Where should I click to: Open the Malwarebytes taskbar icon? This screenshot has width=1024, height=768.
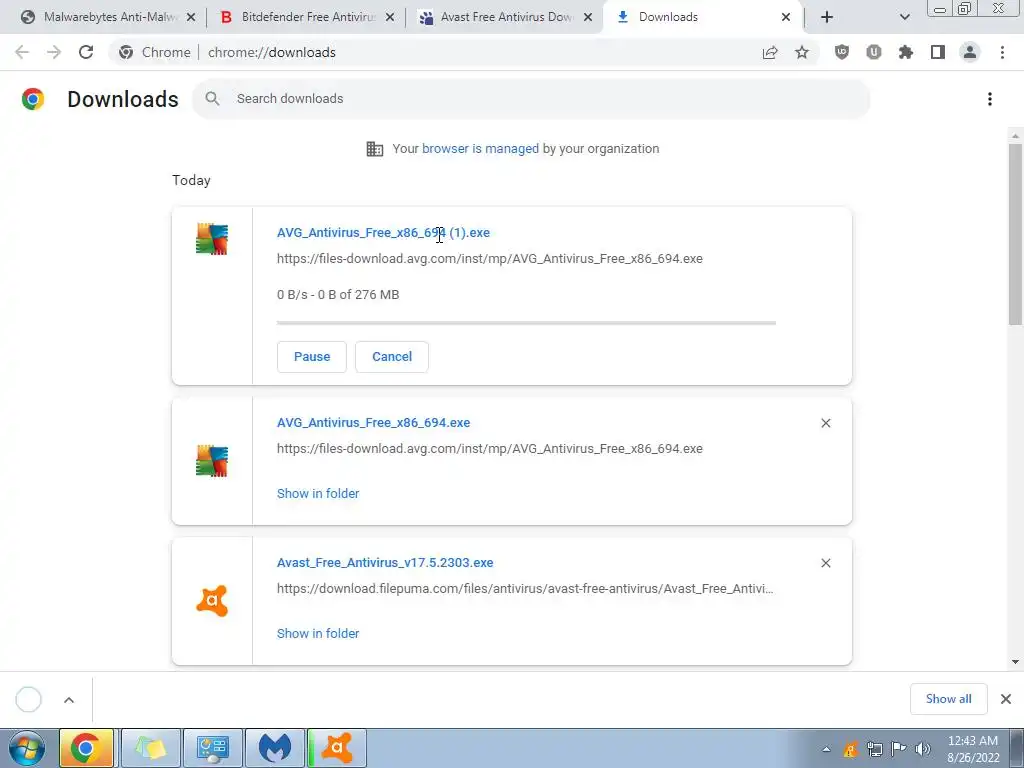[x=274, y=748]
